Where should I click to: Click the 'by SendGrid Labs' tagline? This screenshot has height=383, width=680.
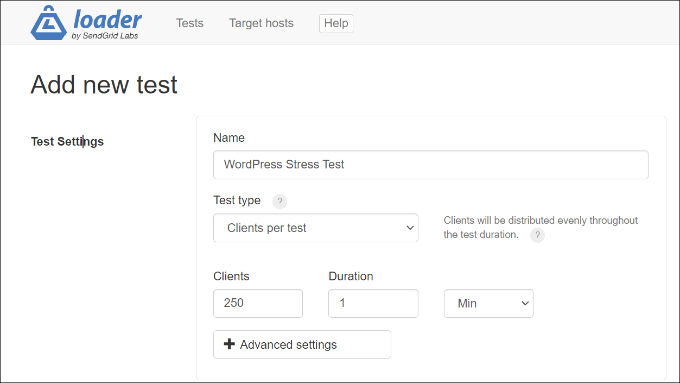pos(105,36)
